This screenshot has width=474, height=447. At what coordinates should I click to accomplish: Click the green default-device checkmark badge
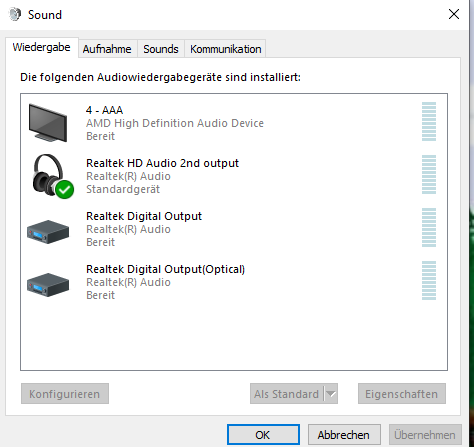click(x=65, y=189)
